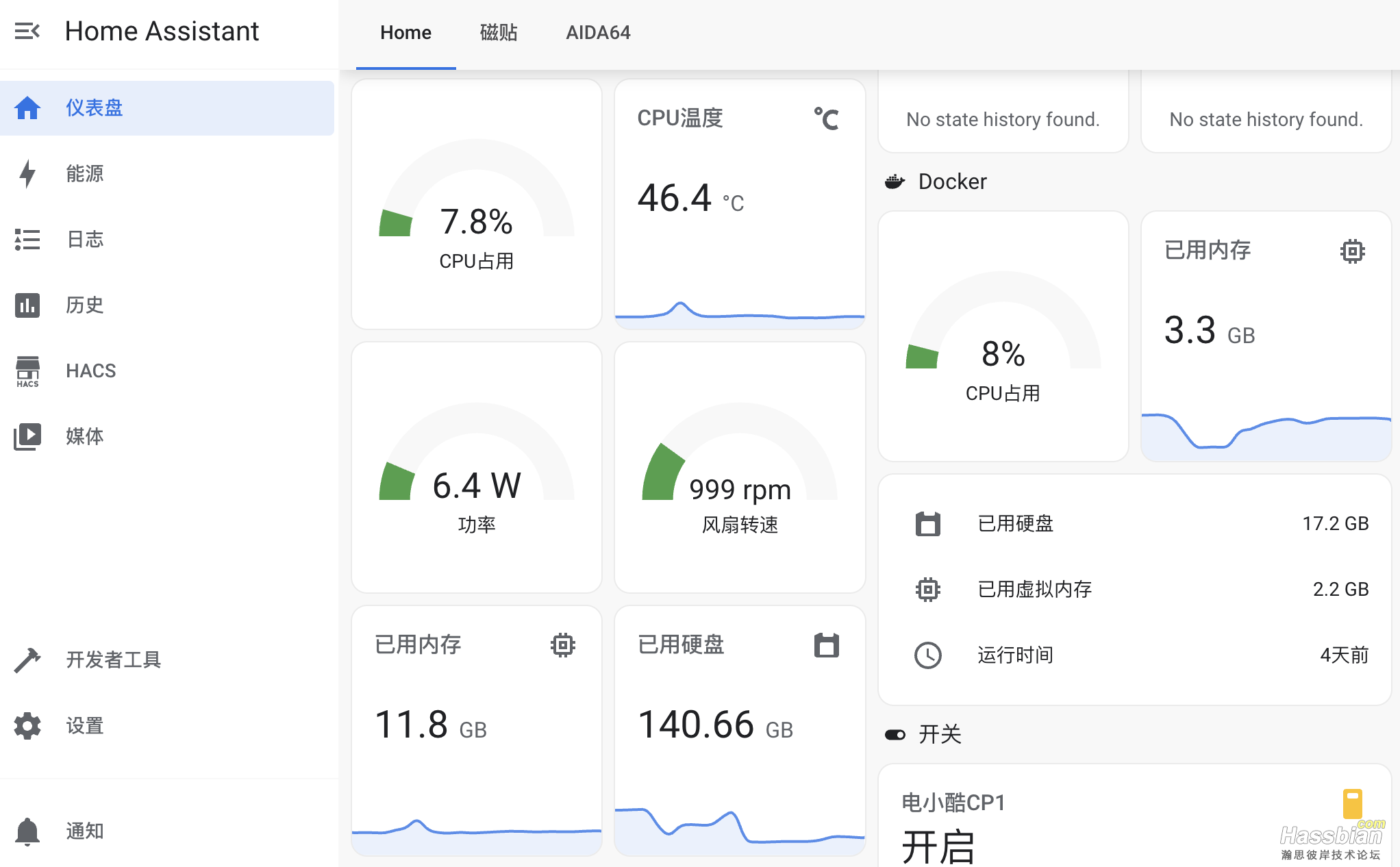Open the 历史 history chart icon
Viewport: 1400px width, 867px height.
point(27,305)
